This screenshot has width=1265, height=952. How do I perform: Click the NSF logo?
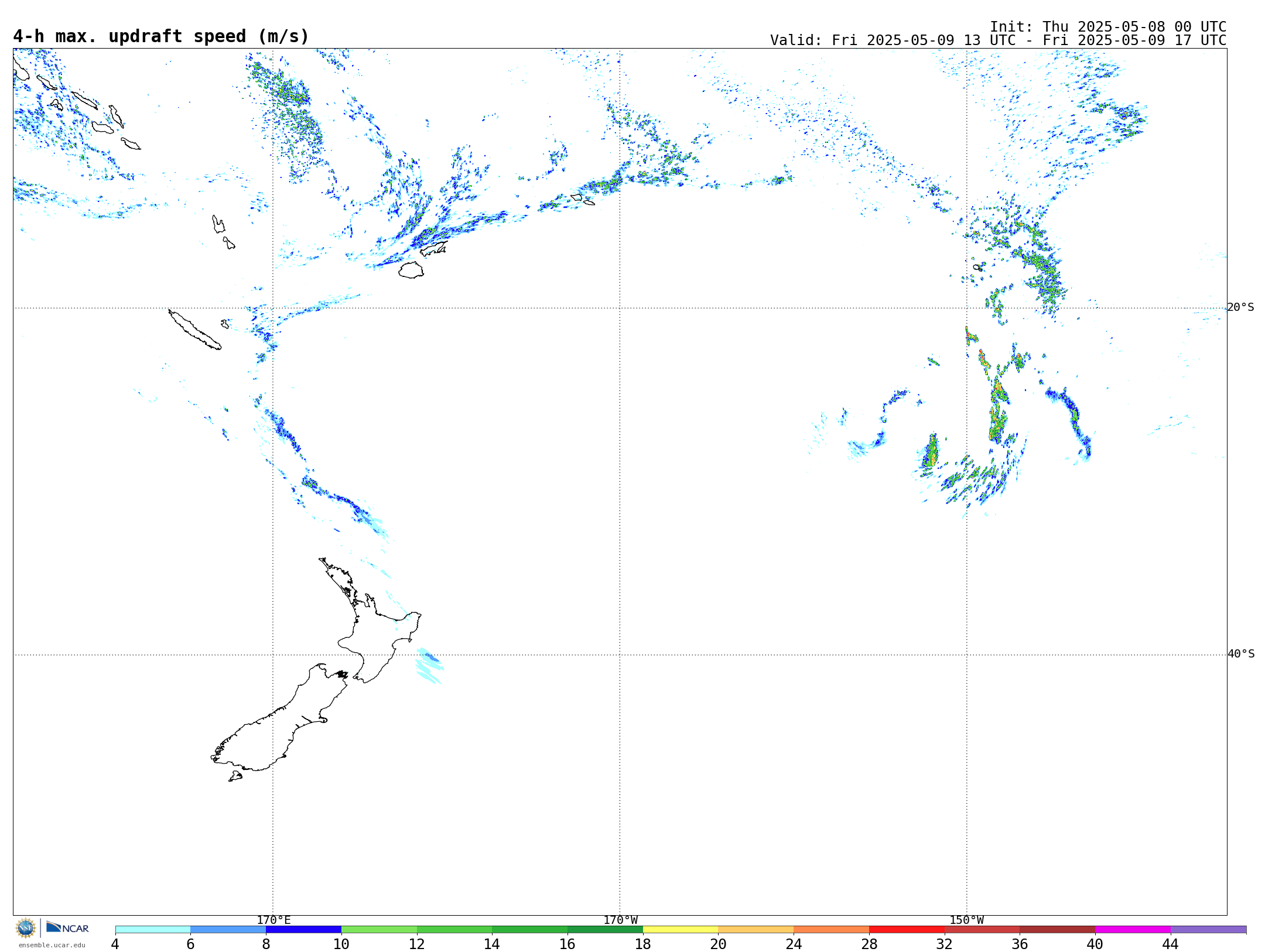pos(26,928)
